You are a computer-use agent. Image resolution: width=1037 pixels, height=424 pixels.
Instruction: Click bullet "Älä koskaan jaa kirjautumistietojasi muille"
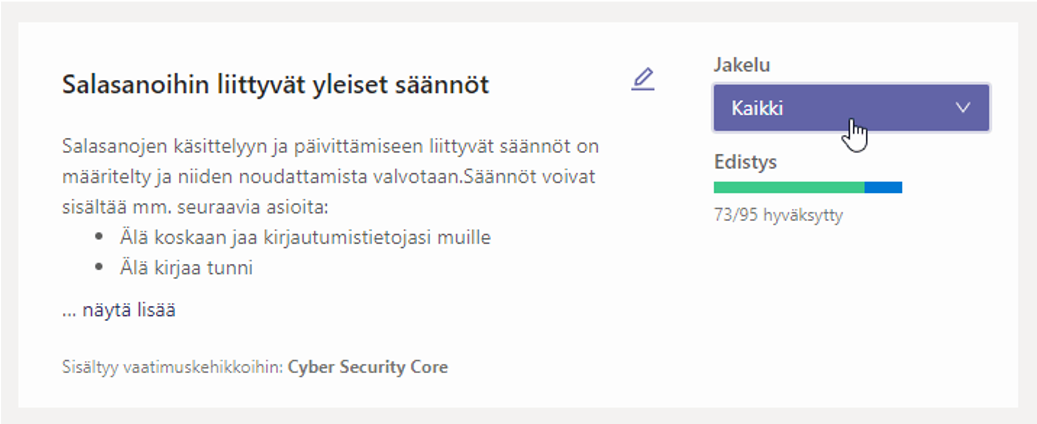306,237
